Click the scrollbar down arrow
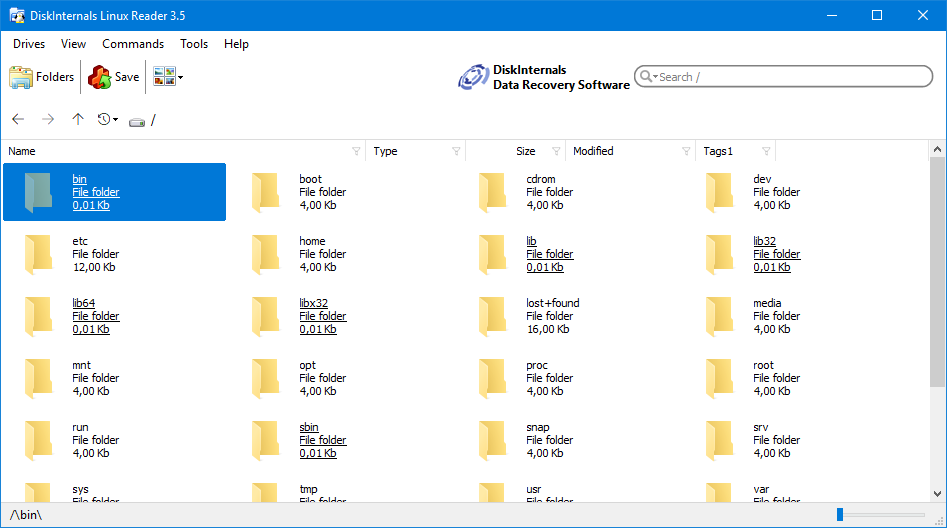Screen dimensions: 947x528 click(937, 494)
